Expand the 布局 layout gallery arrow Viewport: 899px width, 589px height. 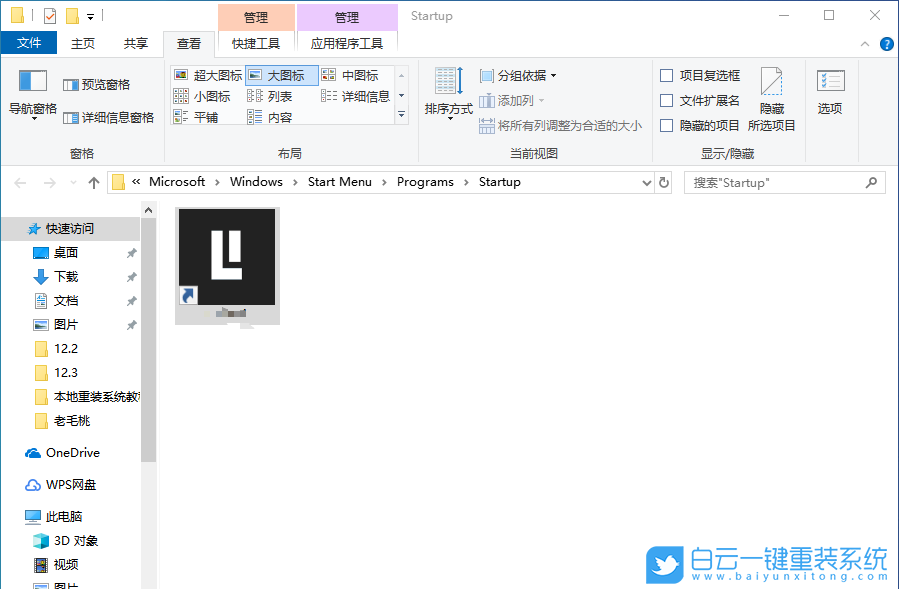point(402,112)
